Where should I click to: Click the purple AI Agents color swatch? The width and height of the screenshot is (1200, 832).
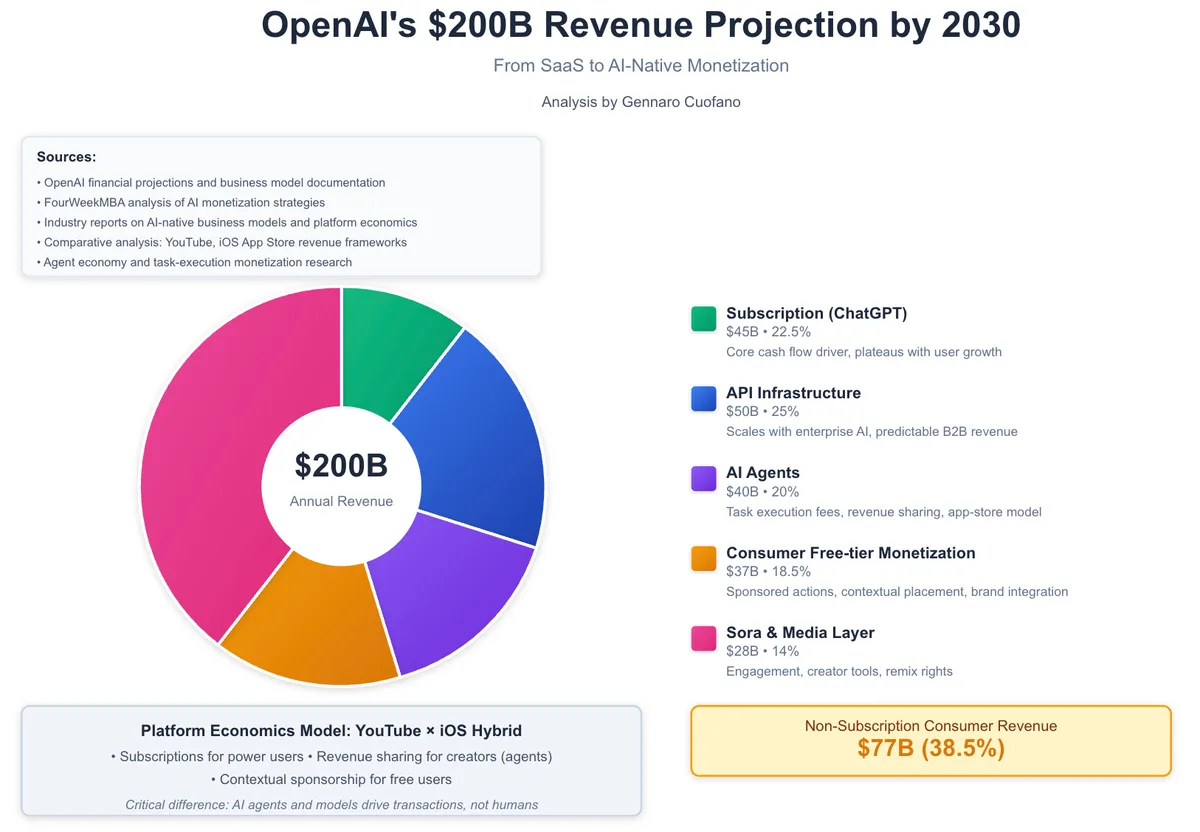703,478
